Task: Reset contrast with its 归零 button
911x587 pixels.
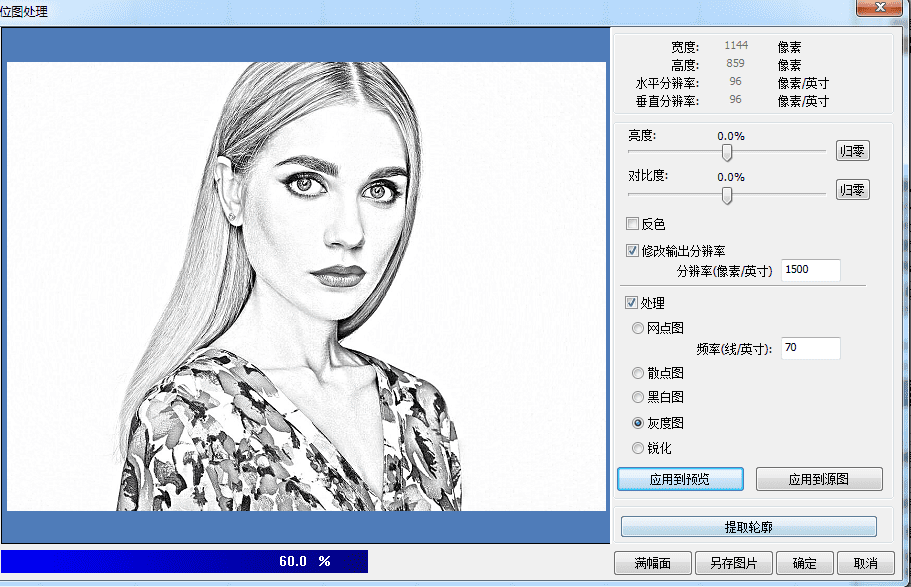Action: pyautogui.click(x=852, y=189)
